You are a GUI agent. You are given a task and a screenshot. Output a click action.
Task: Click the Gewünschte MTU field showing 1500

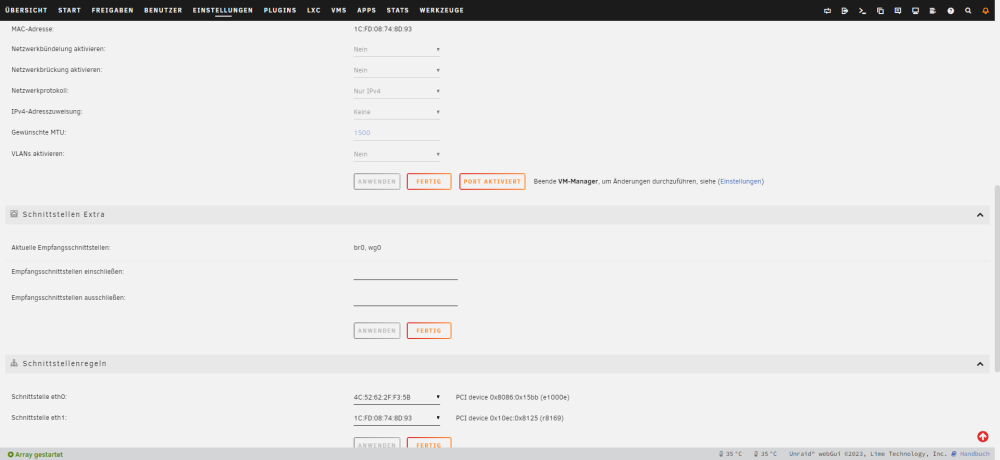pos(397,133)
